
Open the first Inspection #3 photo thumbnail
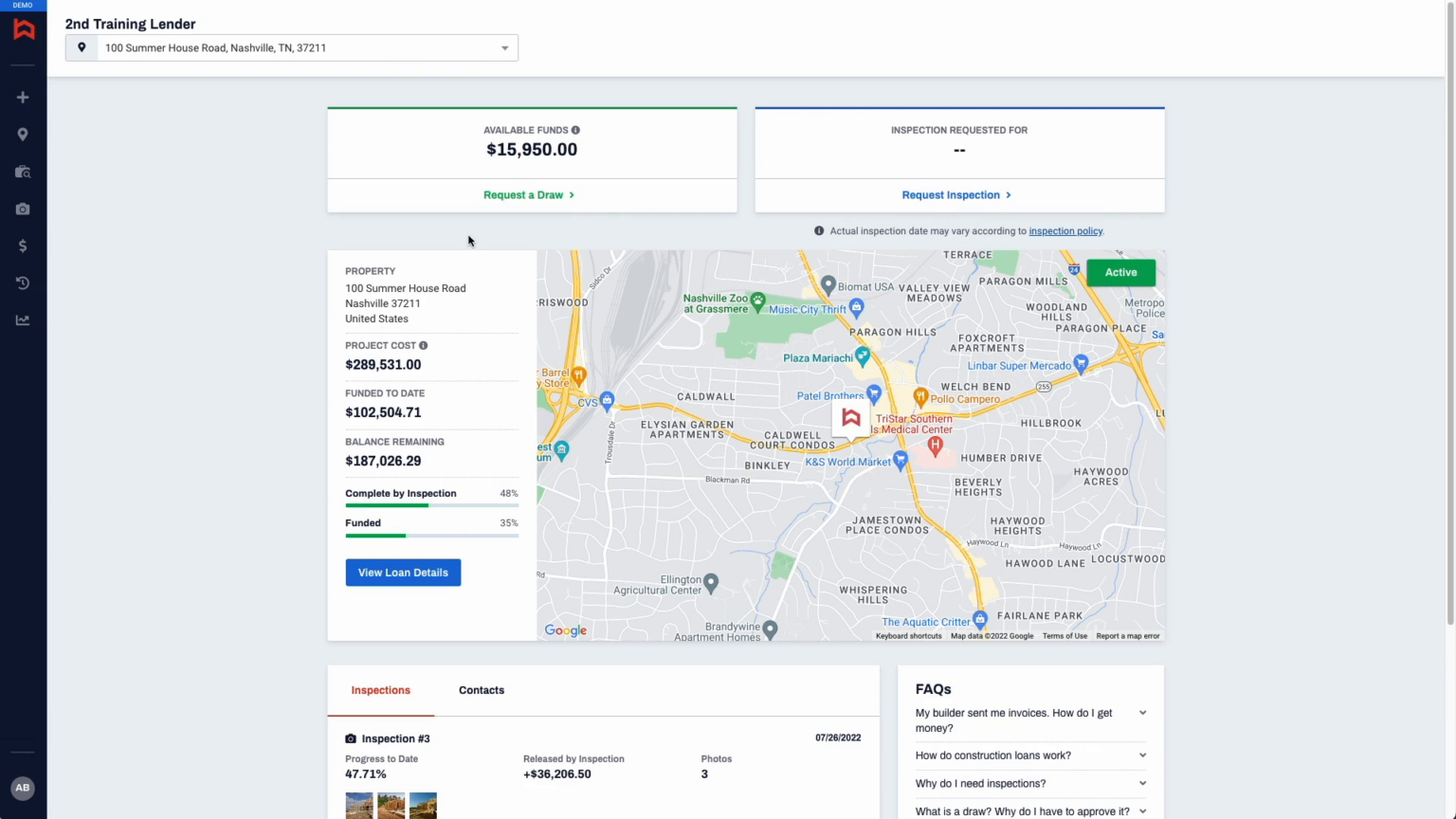click(358, 805)
